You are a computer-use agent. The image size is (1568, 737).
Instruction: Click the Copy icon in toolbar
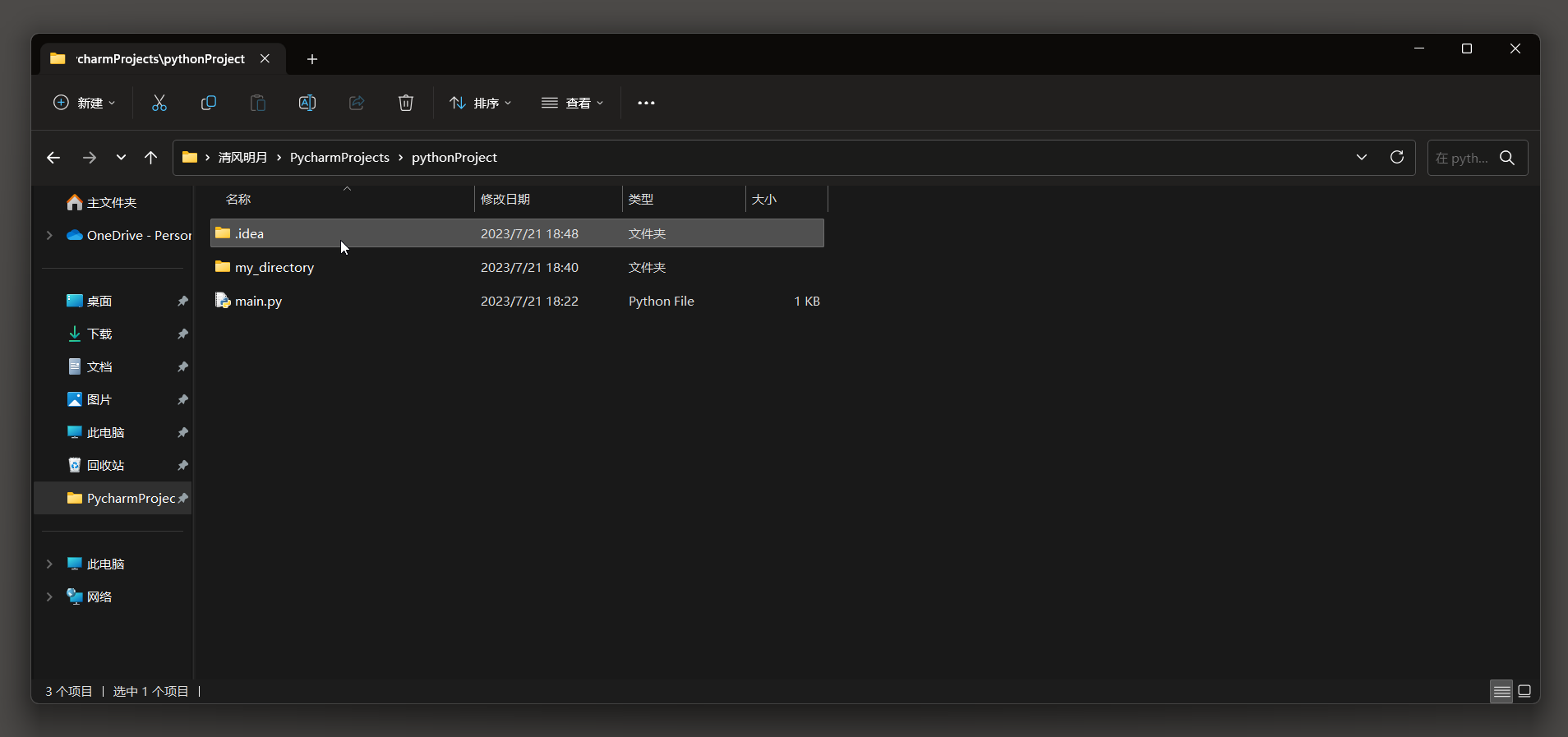(209, 103)
